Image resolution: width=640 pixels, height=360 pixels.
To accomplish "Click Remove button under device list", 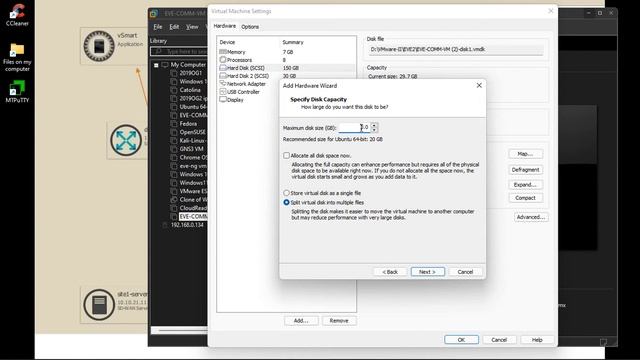I will coord(339,321).
